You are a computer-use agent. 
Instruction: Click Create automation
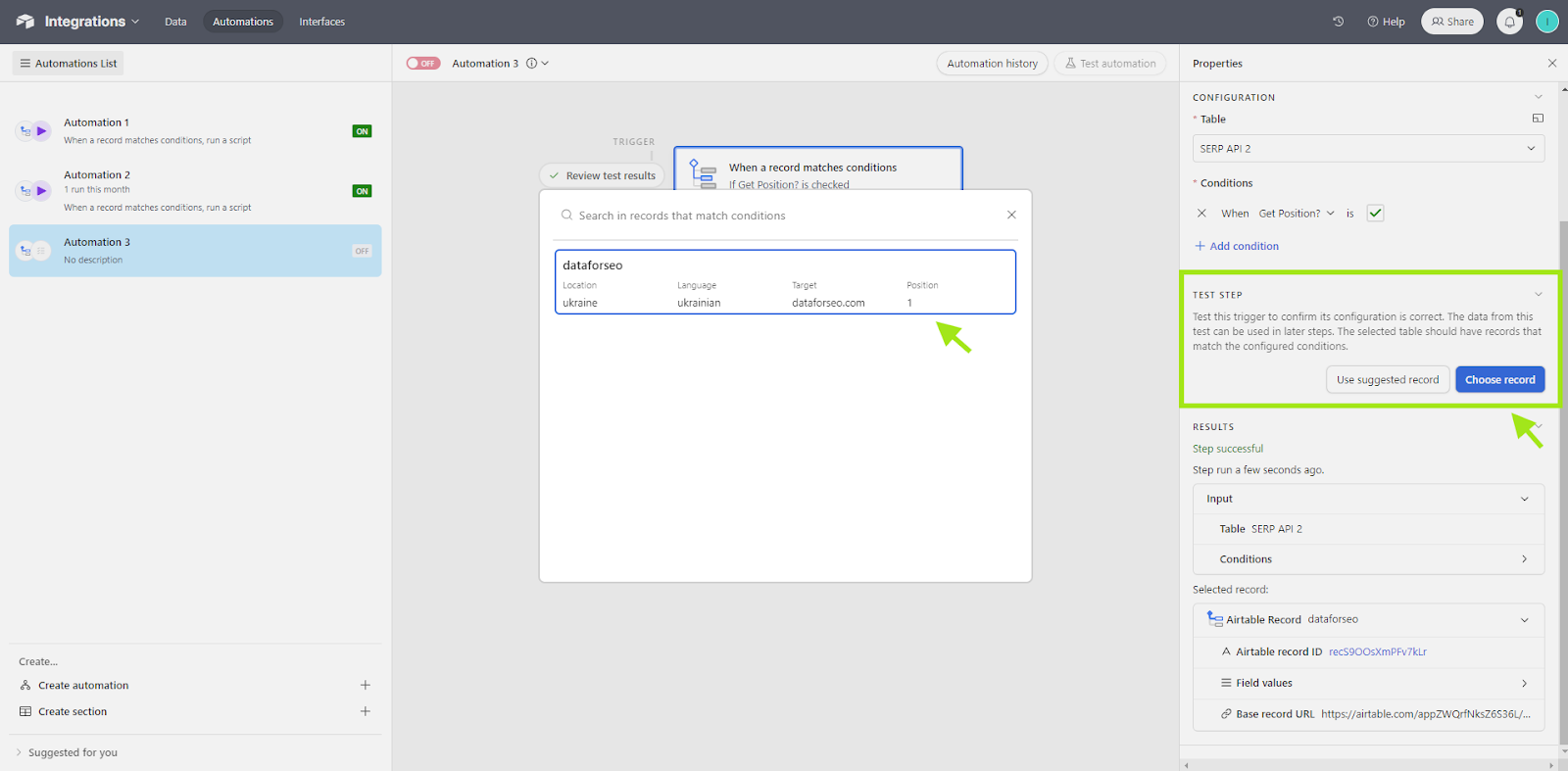83,685
